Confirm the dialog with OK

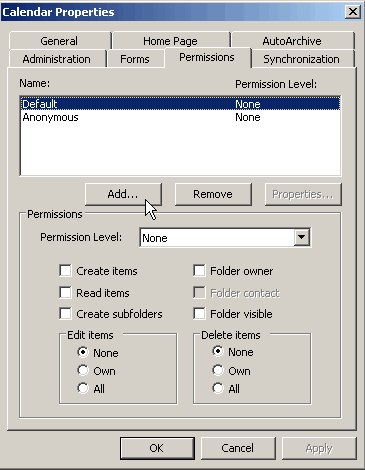click(157, 448)
